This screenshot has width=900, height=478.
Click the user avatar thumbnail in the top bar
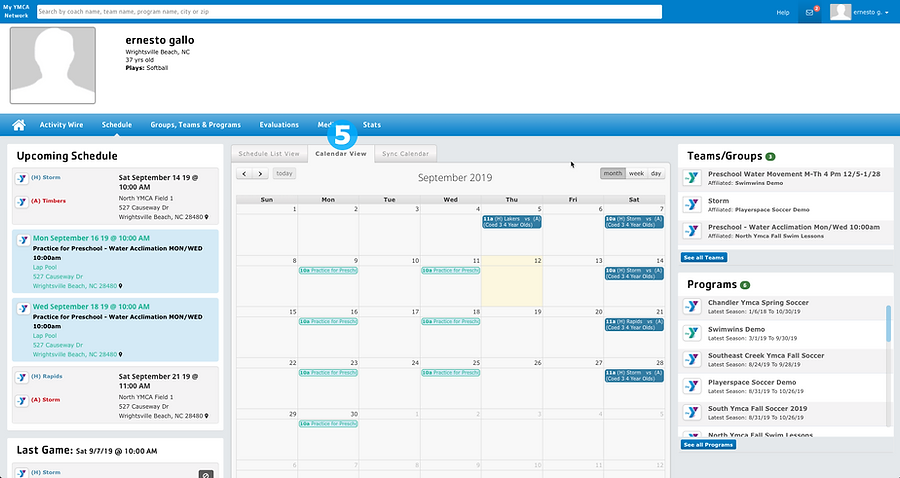840,12
